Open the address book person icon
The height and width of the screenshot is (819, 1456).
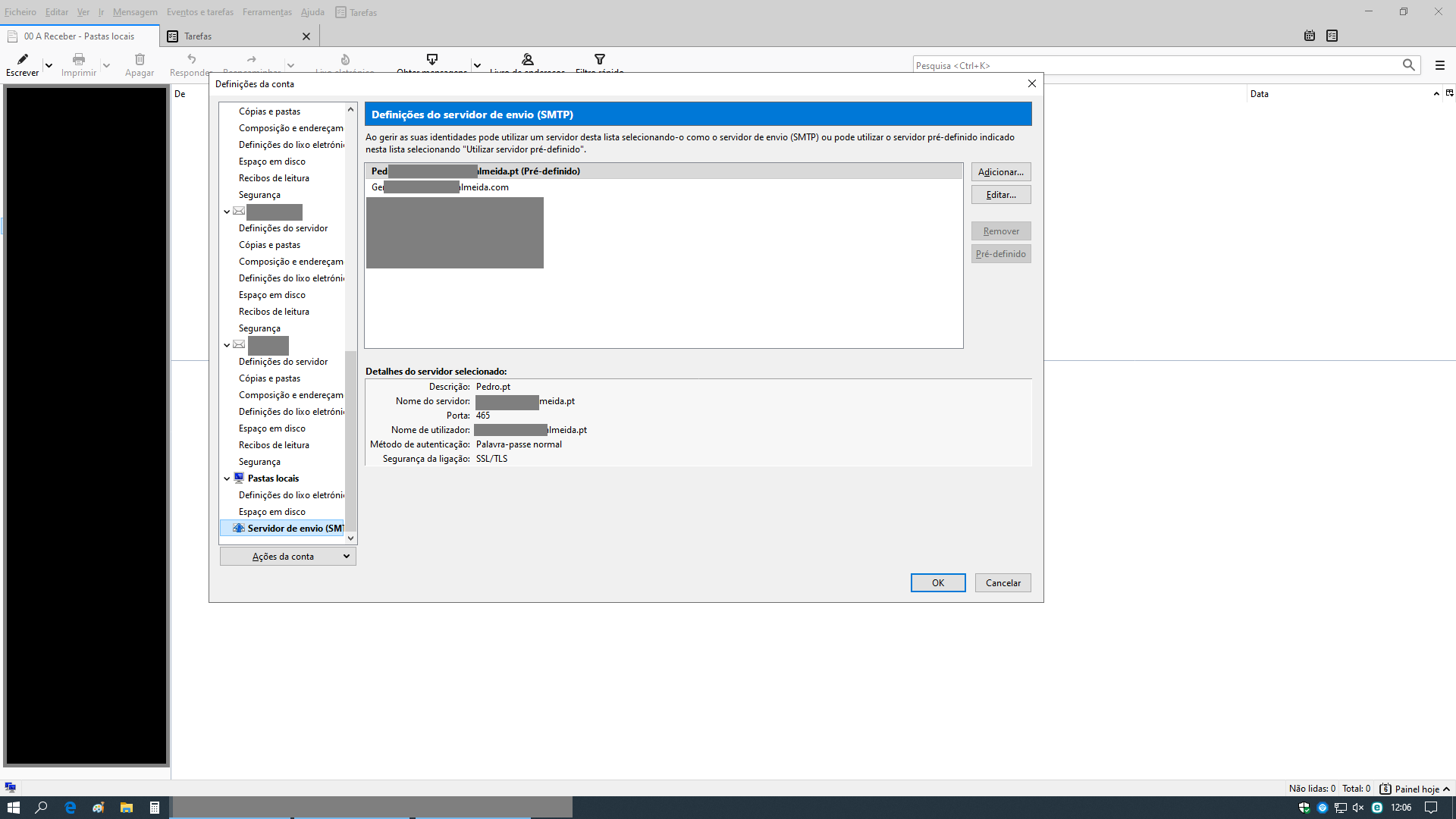(x=528, y=59)
